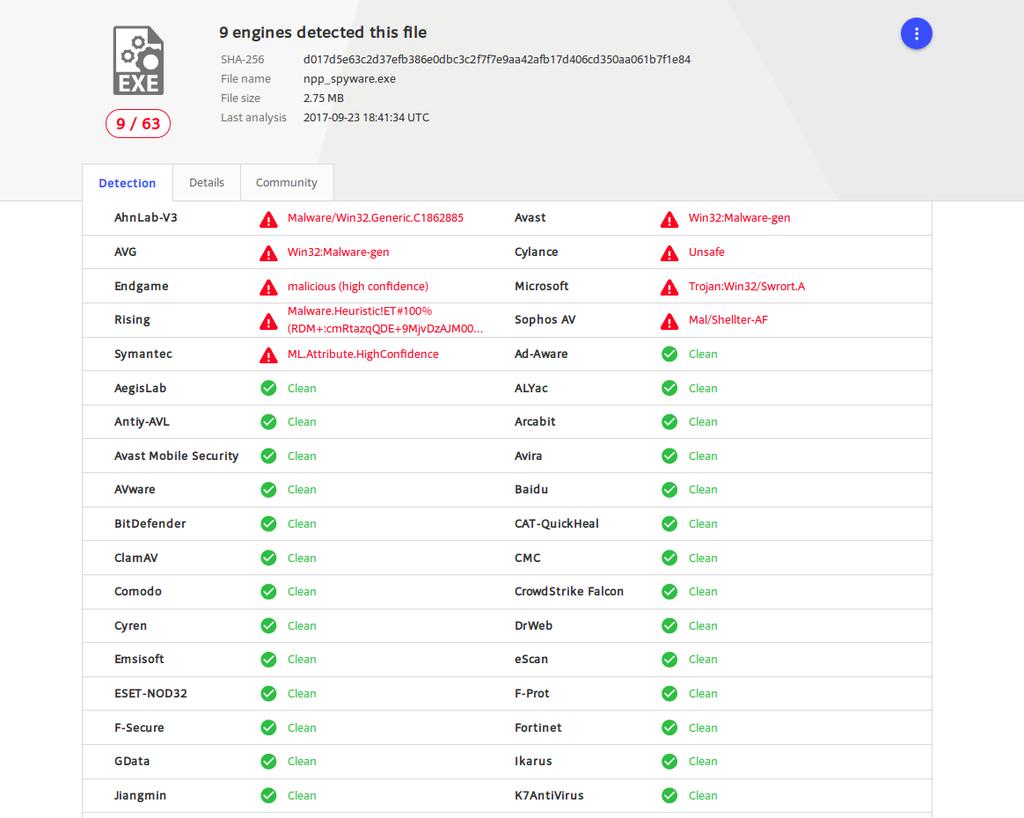Click the Emsisoft engine name
Screen dimensions: 1024x818
click(x=139, y=659)
